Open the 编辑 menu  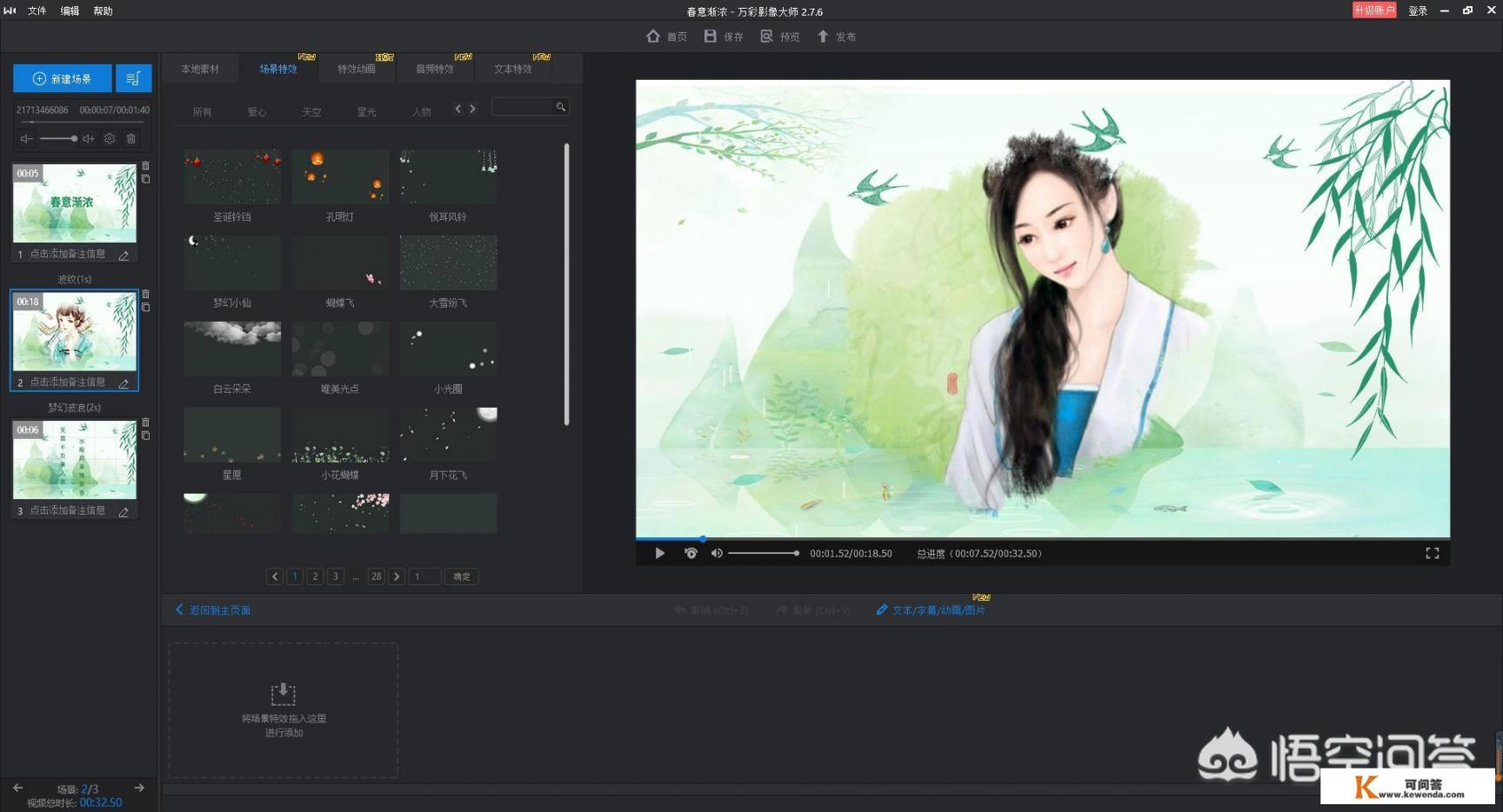[70, 11]
